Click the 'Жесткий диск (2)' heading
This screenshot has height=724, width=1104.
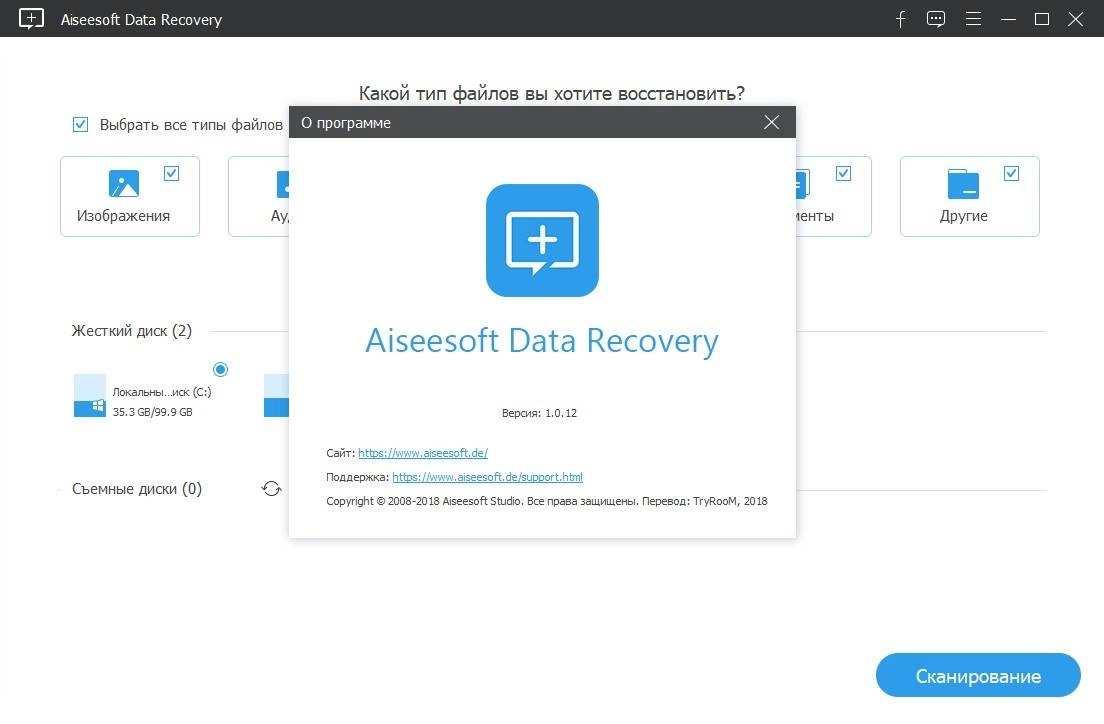point(132,331)
